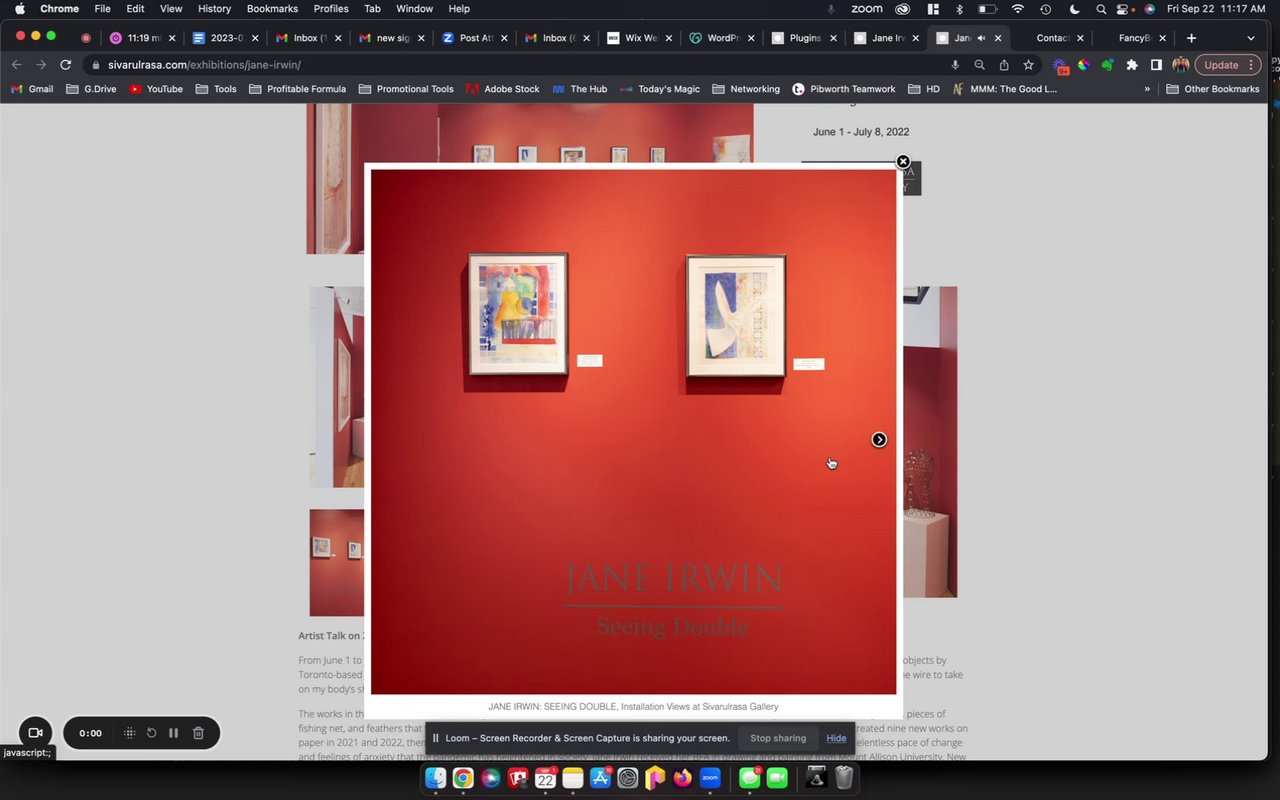Open the G.Drive bookmark folder
The height and width of the screenshot is (800, 1280).
(91, 89)
